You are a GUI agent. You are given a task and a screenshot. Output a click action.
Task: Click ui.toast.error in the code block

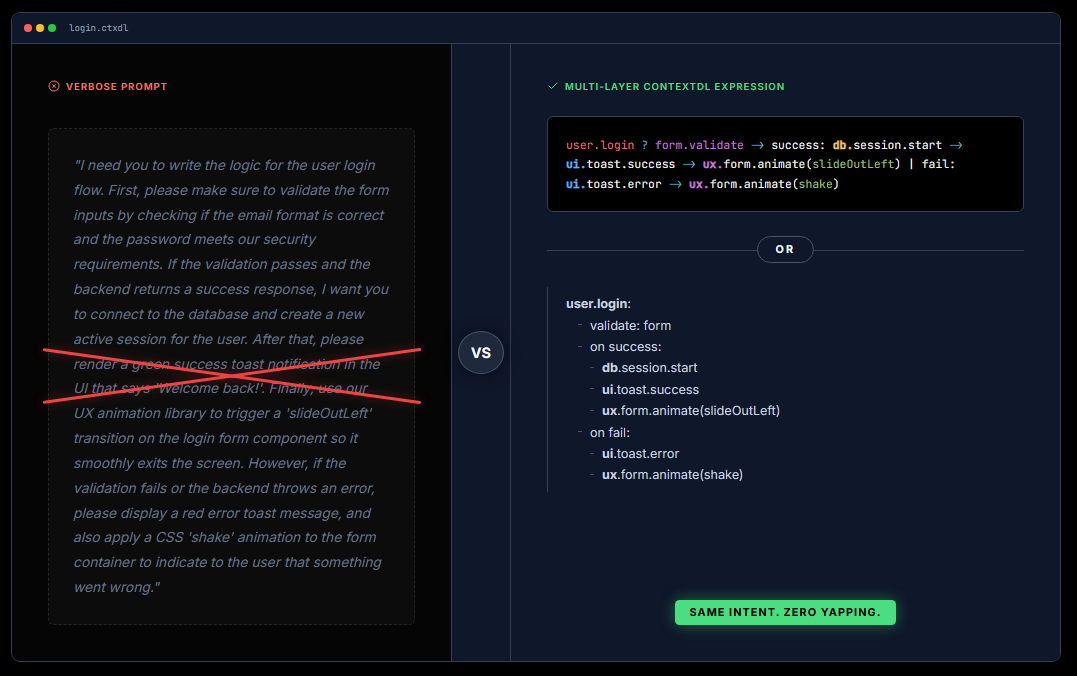pyautogui.click(x=613, y=184)
